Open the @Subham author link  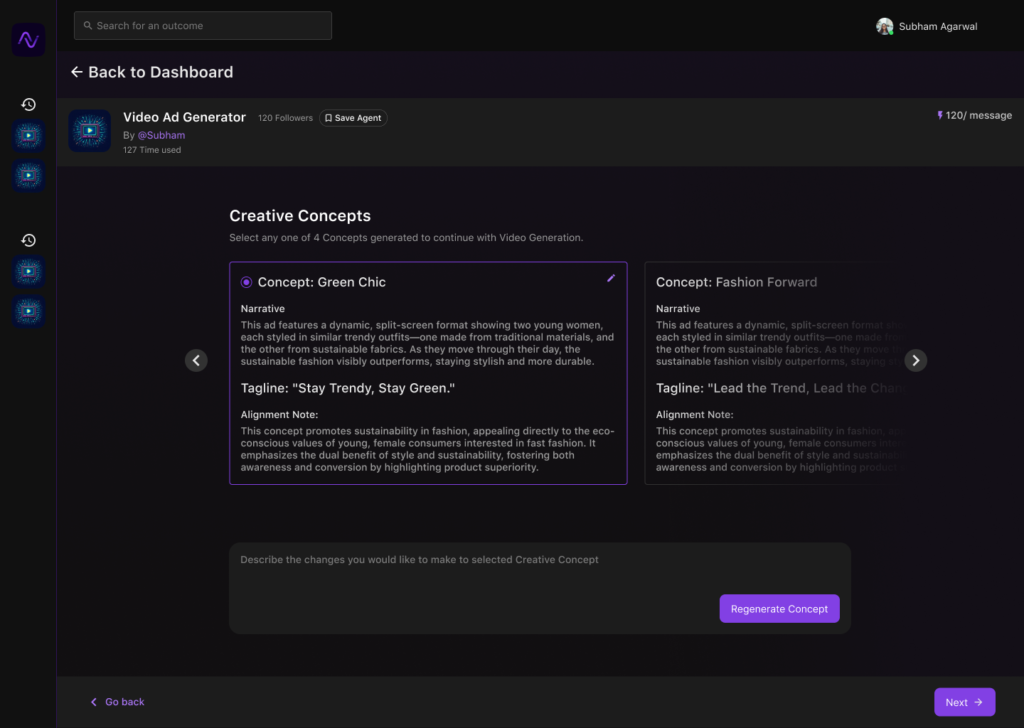tap(161, 135)
